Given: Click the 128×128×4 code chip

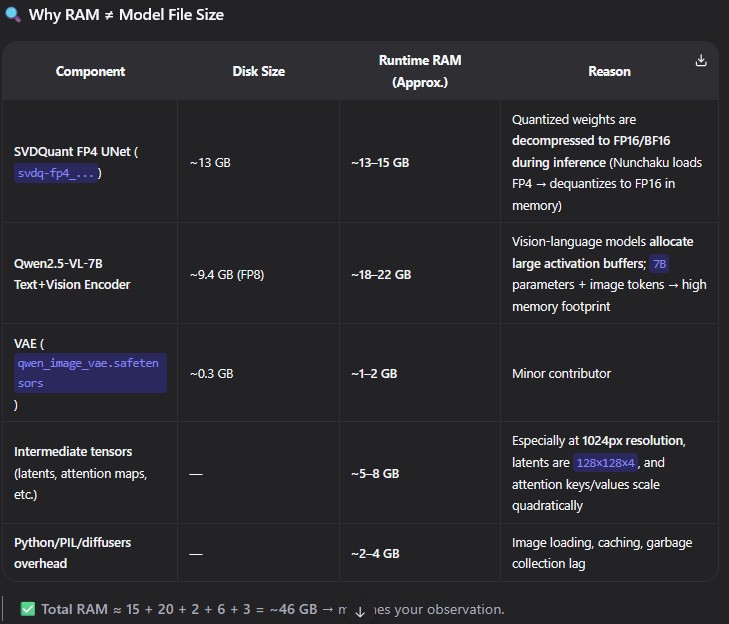Looking at the screenshot, I should 605,463.
